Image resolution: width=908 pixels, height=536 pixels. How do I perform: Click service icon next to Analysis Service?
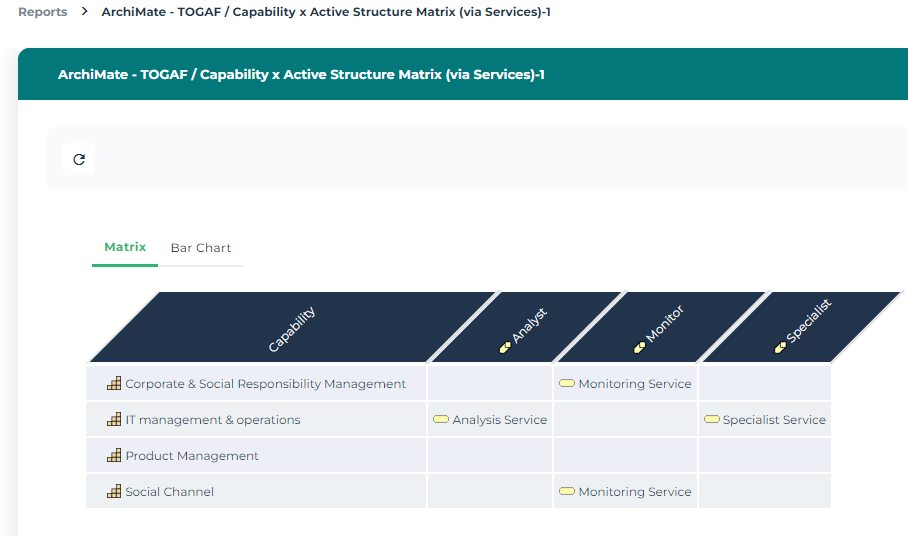[x=440, y=420]
